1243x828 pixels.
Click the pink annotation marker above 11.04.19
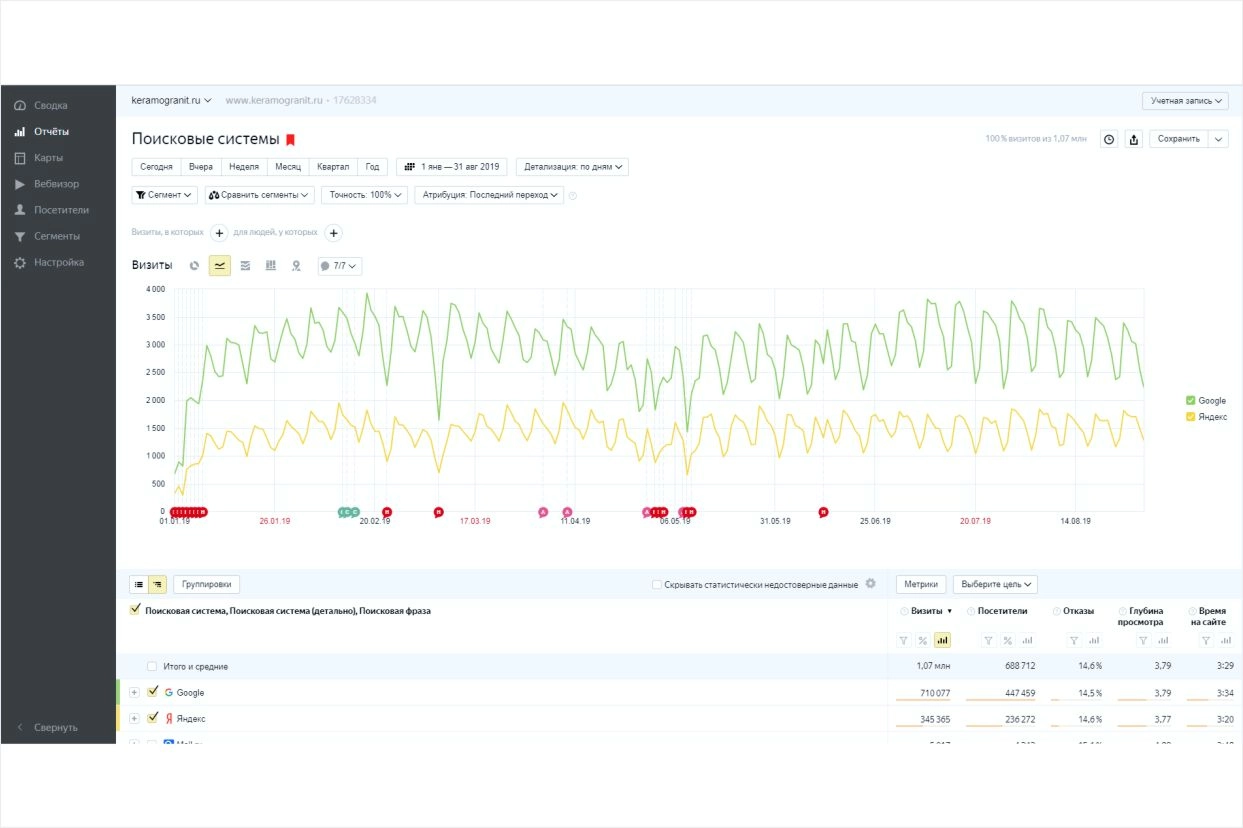point(567,512)
